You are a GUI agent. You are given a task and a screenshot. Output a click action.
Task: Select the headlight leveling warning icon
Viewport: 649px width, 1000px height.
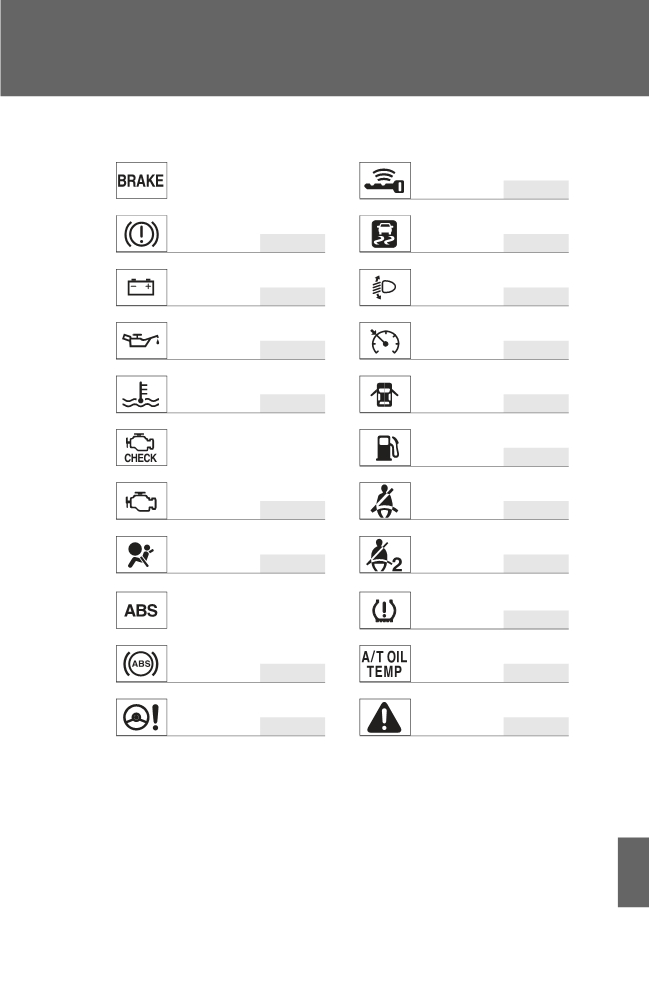coord(385,288)
